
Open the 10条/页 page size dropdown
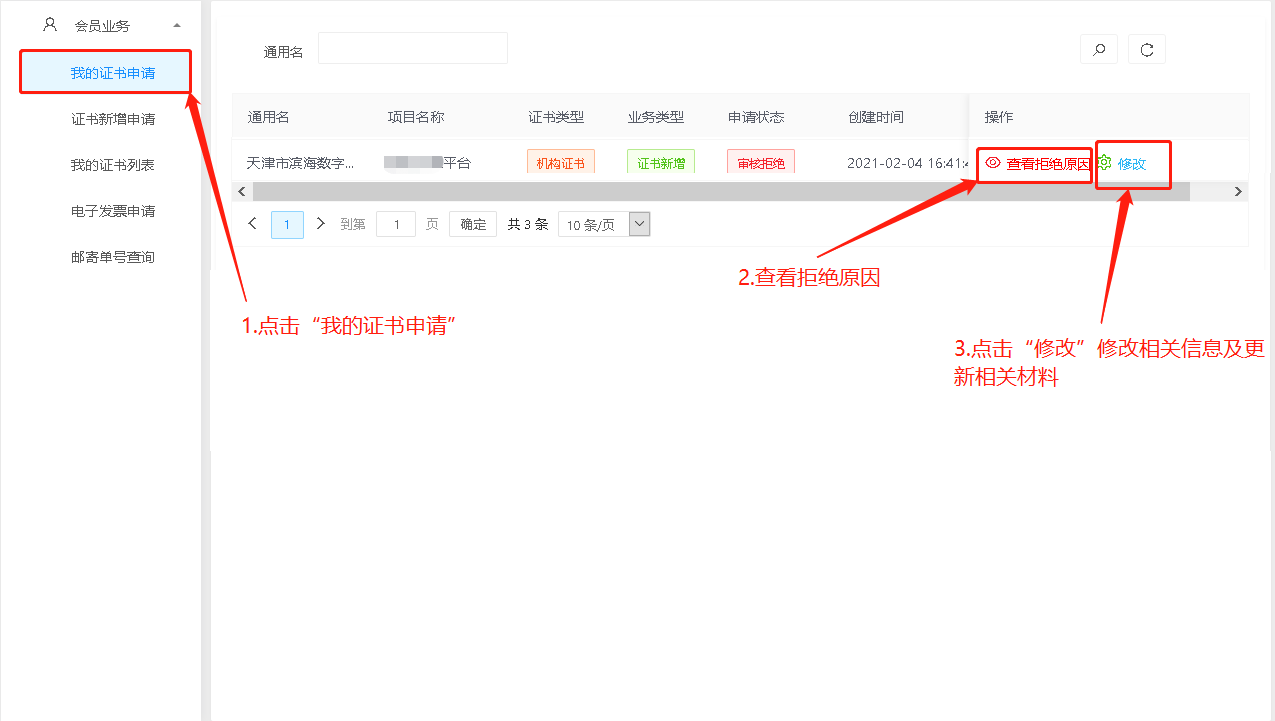pos(604,224)
